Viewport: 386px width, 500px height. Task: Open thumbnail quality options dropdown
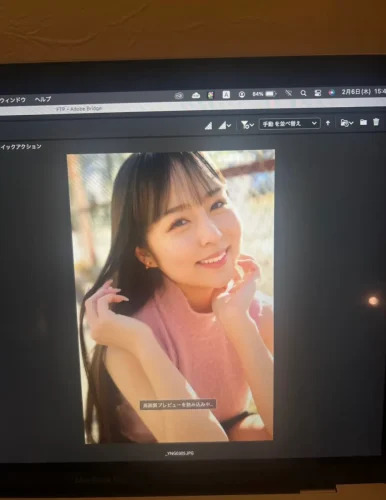tap(225, 125)
